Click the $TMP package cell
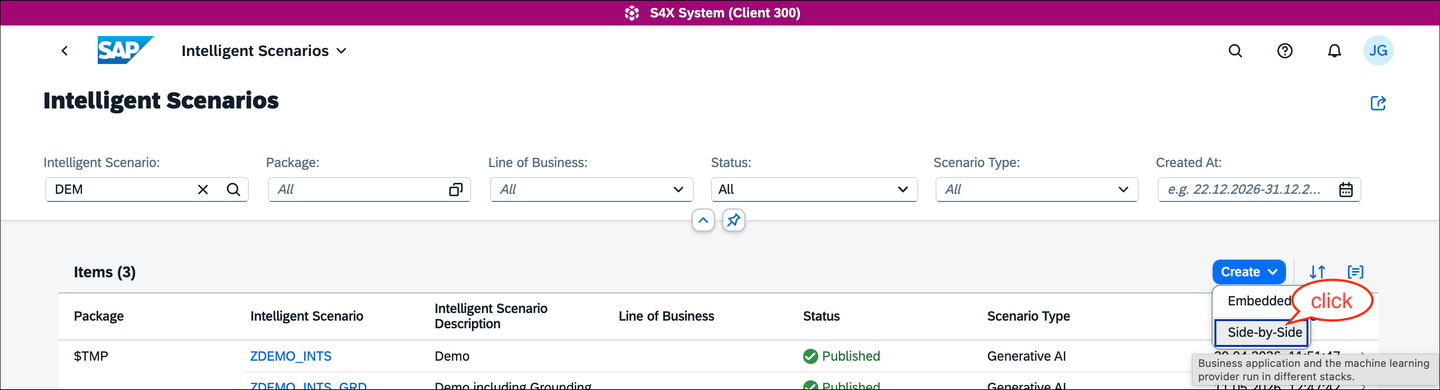The height and width of the screenshot is (390, 1440). 91,356
